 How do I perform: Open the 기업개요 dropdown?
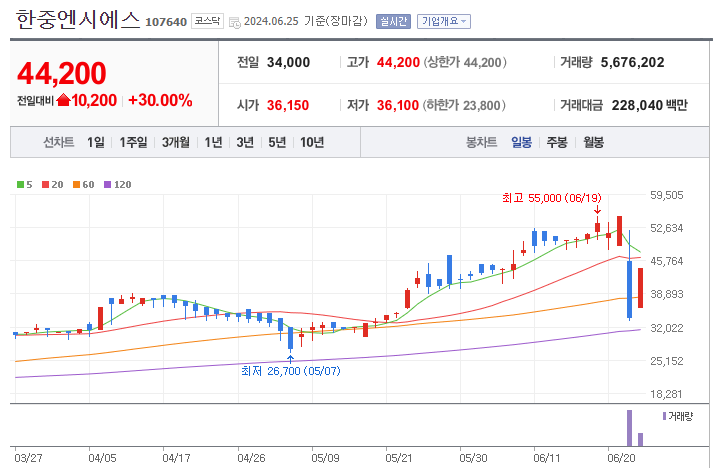(x=444, y=21)
